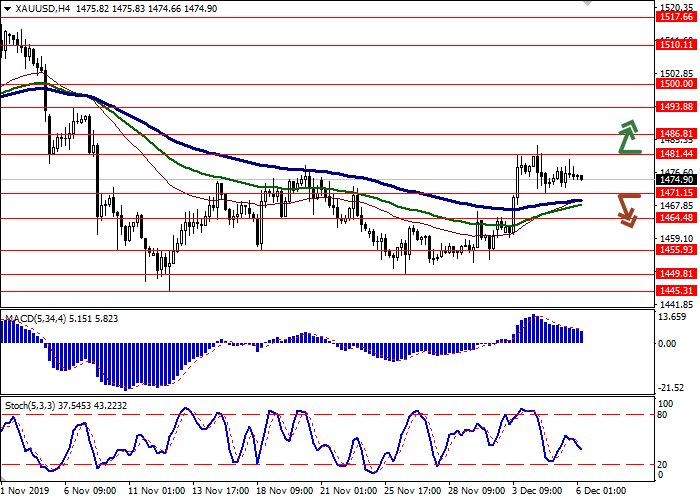Viewport: 700px width, 500px height.
Task: Click the red downward arrow icon
Action: point(629,209)
